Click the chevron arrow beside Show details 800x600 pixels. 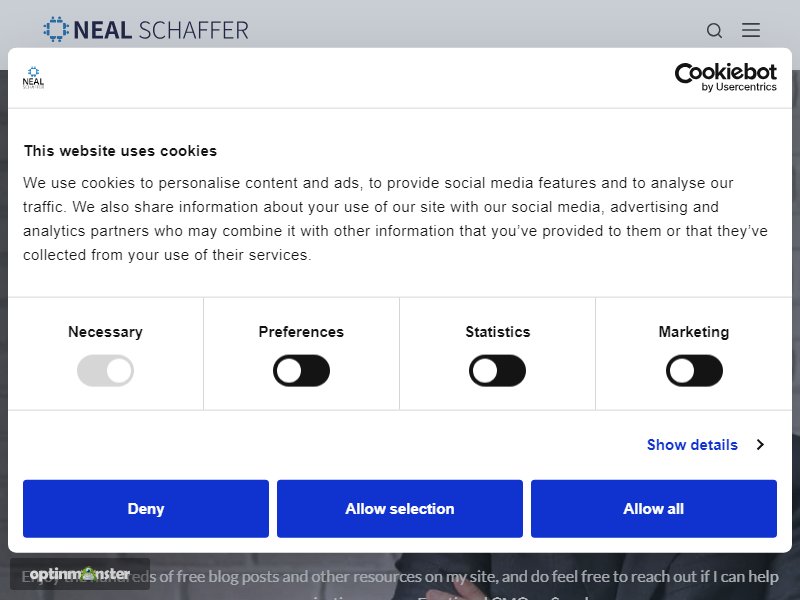760,445
